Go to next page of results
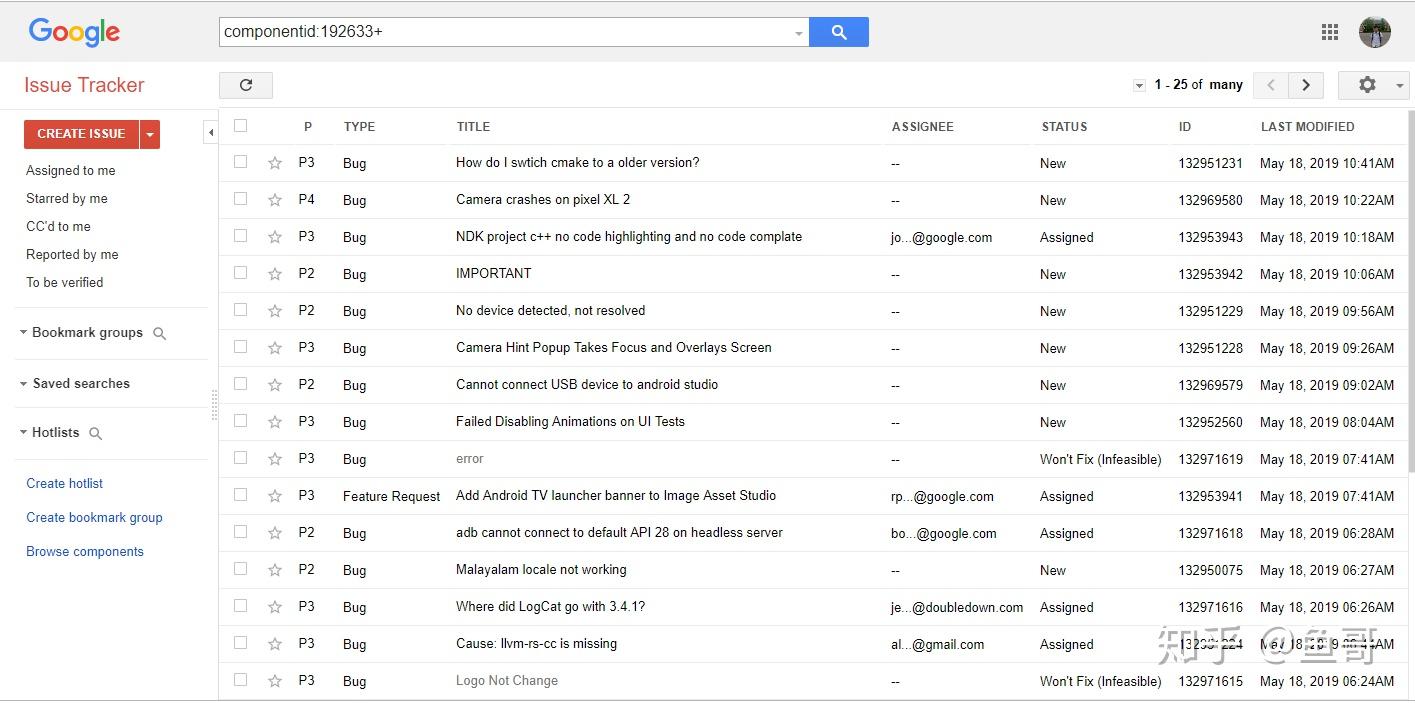1415x703 pixels. (x=1306, y=85)
